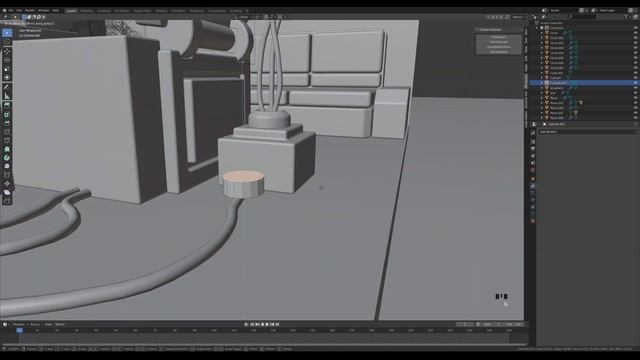Select the Measure tool
The image size is (640, 360).
(x=7, y=96)
